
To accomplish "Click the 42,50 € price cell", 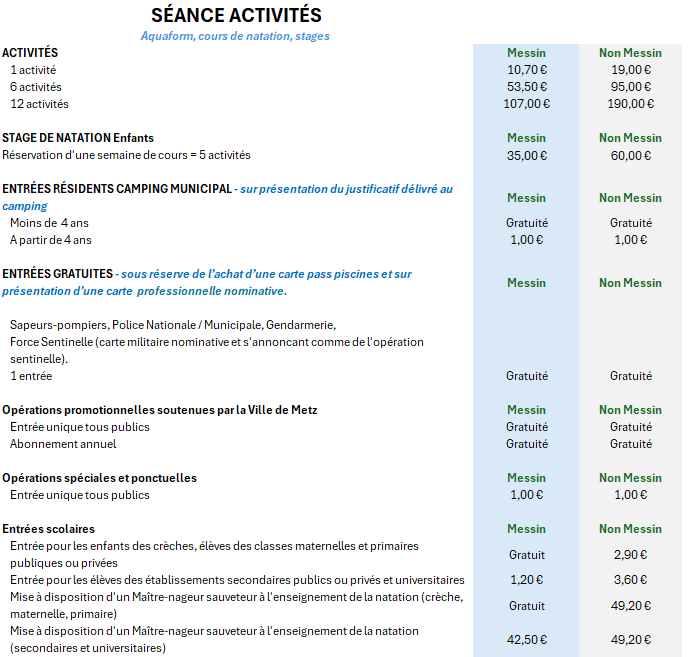I will [x=527, y=640].
